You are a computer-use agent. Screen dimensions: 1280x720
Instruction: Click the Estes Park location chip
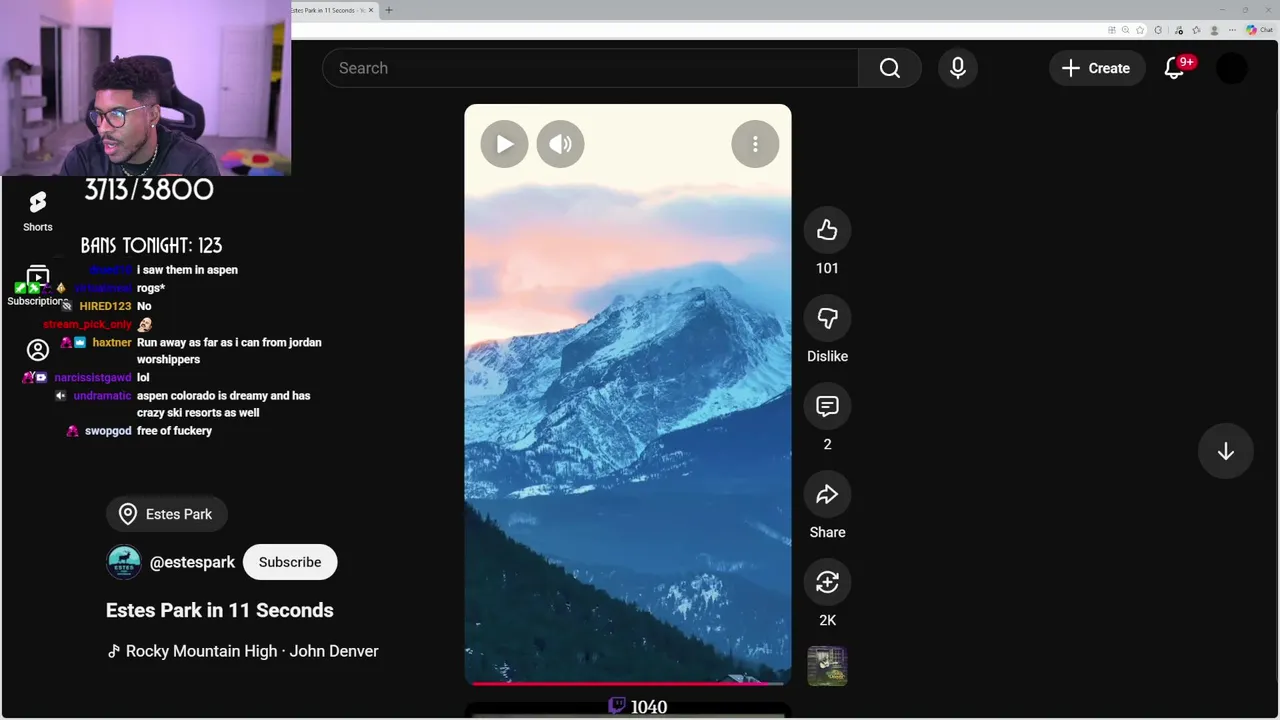click(x=167, y=514)
